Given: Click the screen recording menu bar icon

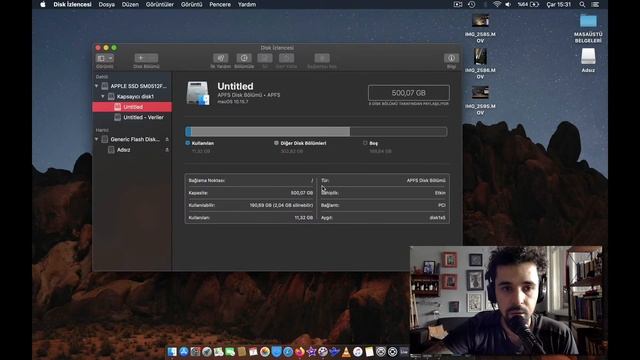Looking at the screenshot, I should pyautogui.click(x=458, y=4).
